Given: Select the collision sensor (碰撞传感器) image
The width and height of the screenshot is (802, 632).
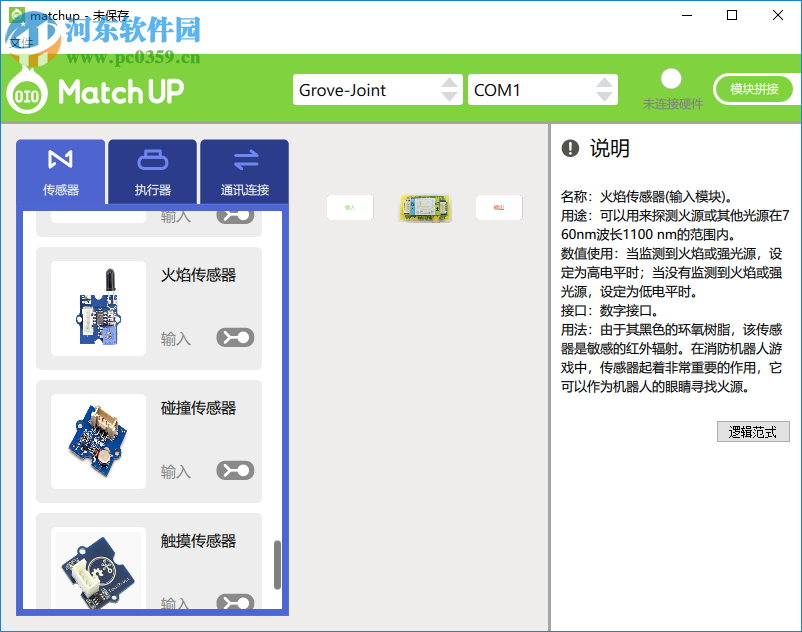Looking at the screenshot, I should click(97, 440).
